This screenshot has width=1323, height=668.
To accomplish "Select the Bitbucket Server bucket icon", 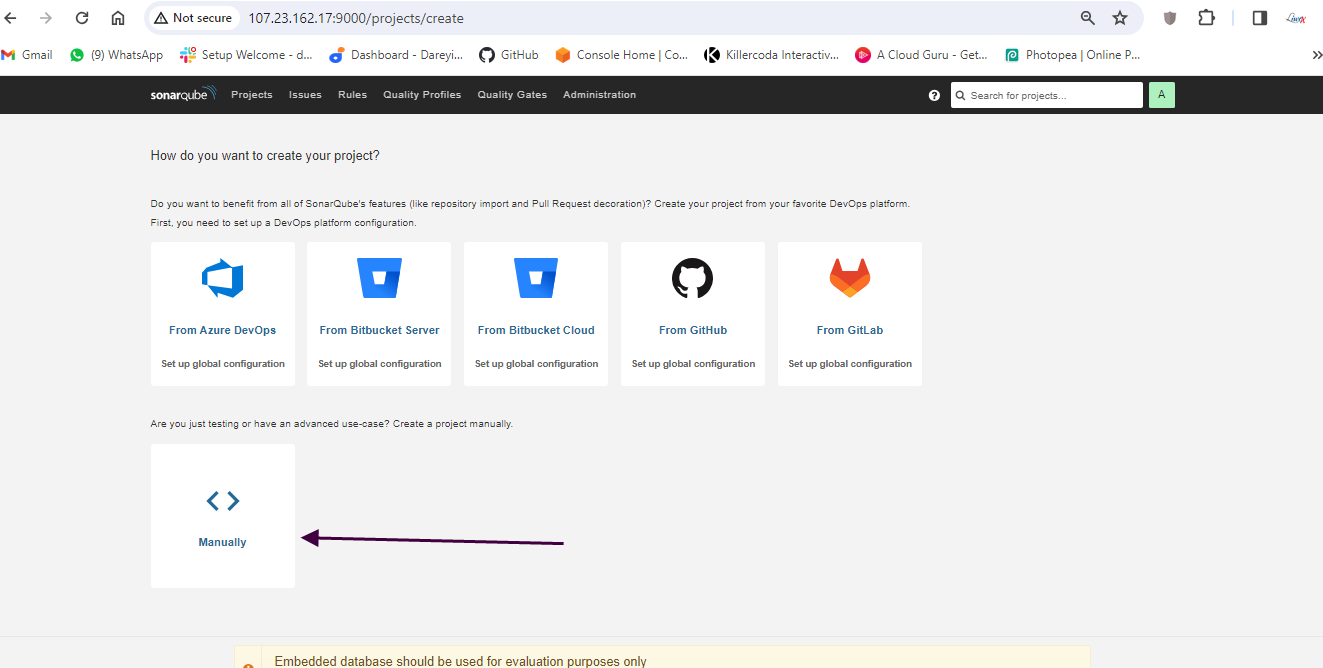I will (x=379, y=278).
